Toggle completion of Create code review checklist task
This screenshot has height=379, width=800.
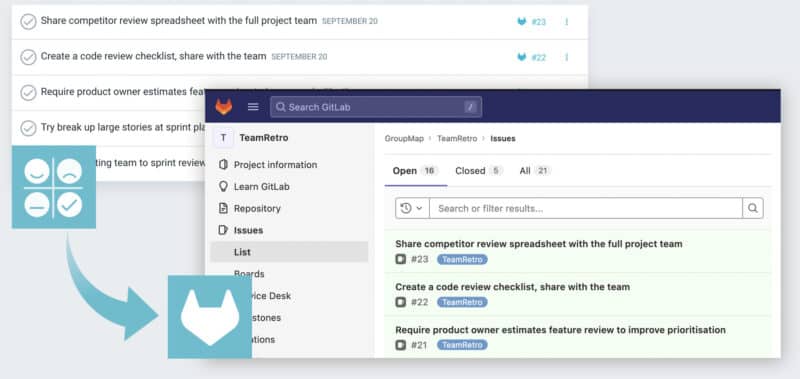pos(28,57)
